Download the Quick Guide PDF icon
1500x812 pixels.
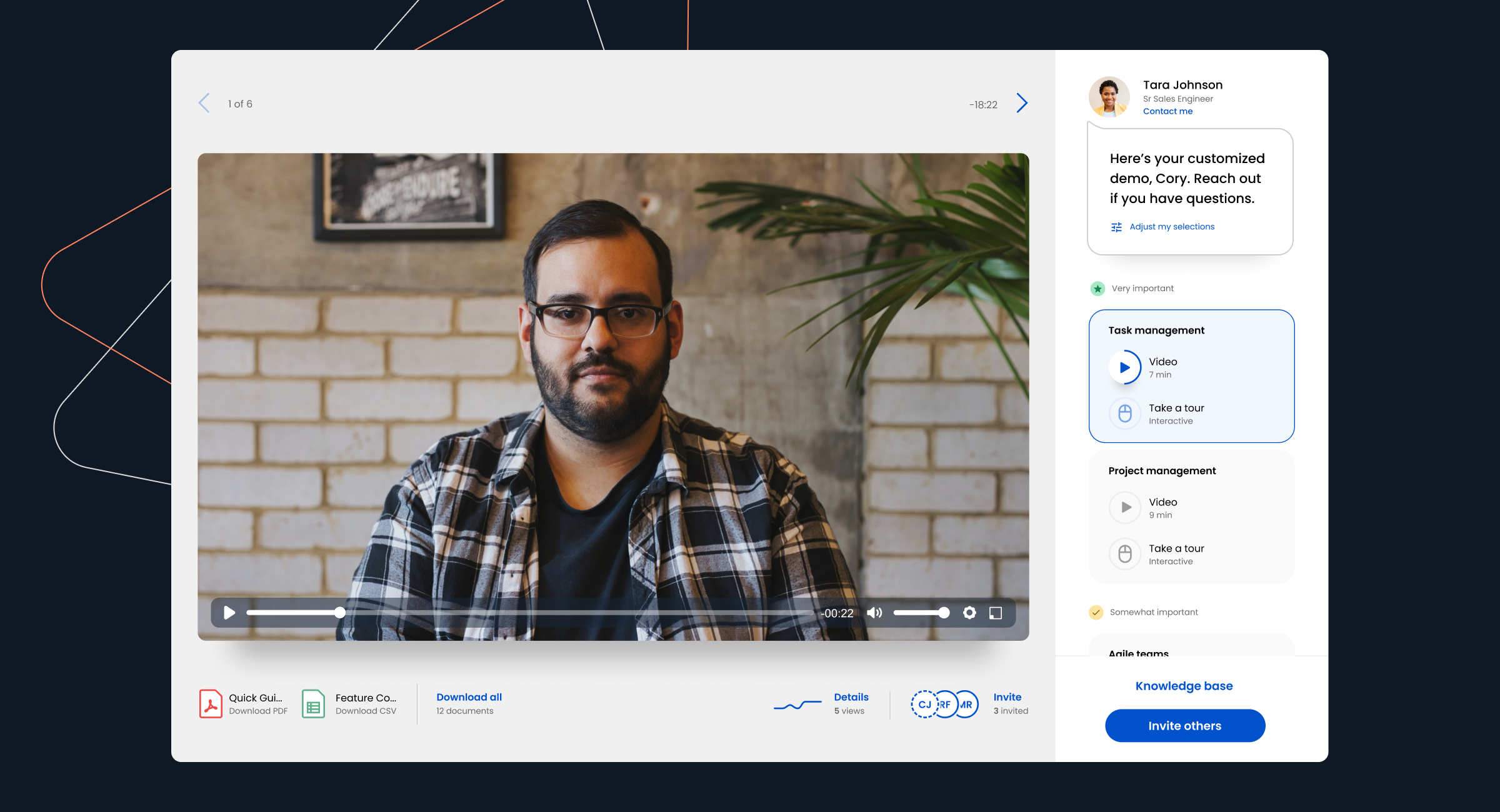(x=211, y=704)
